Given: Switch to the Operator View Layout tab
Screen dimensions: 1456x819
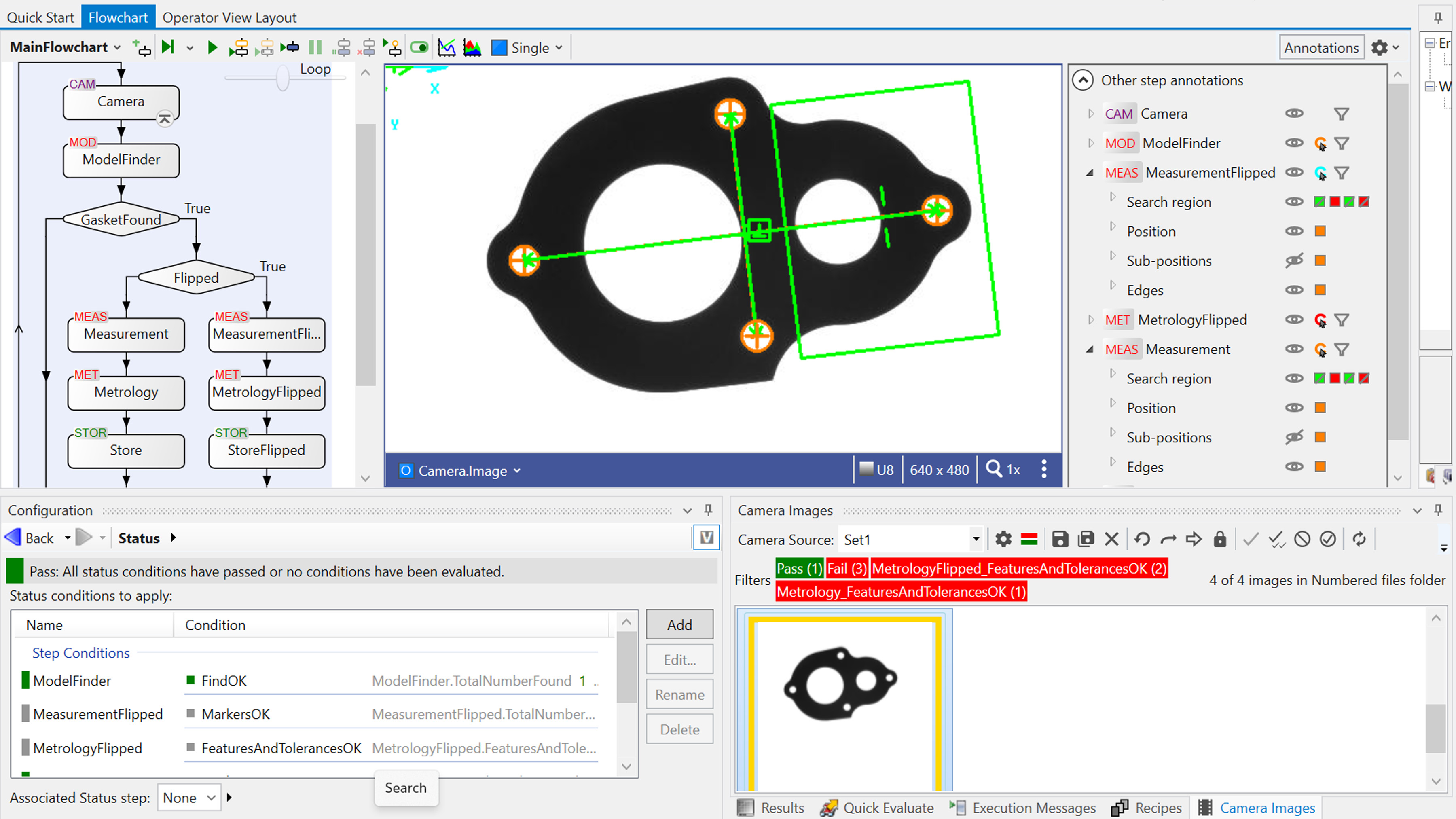Looking at the screenshot, I should (x=229, y=17).
